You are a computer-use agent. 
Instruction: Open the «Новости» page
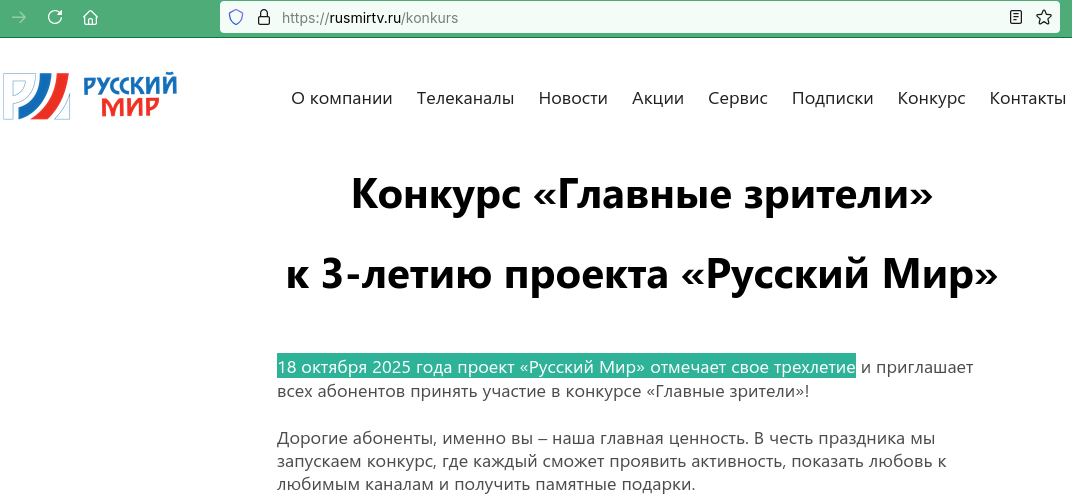573,98
